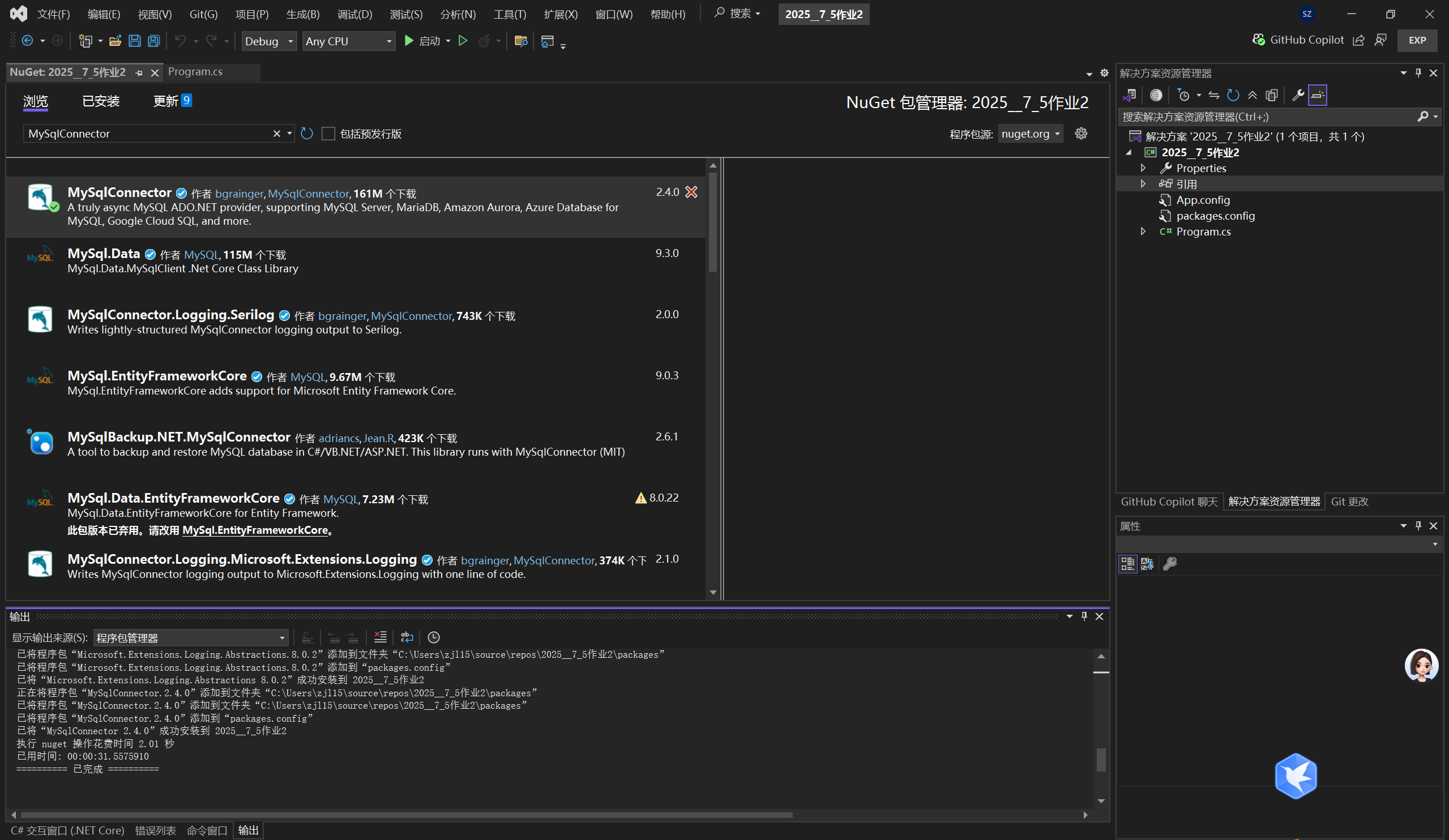Image resolution: width=1449 pixels, height=840 pixels.
Task: Switch to the 已安装 installed tab
Action: pos(101,101)
